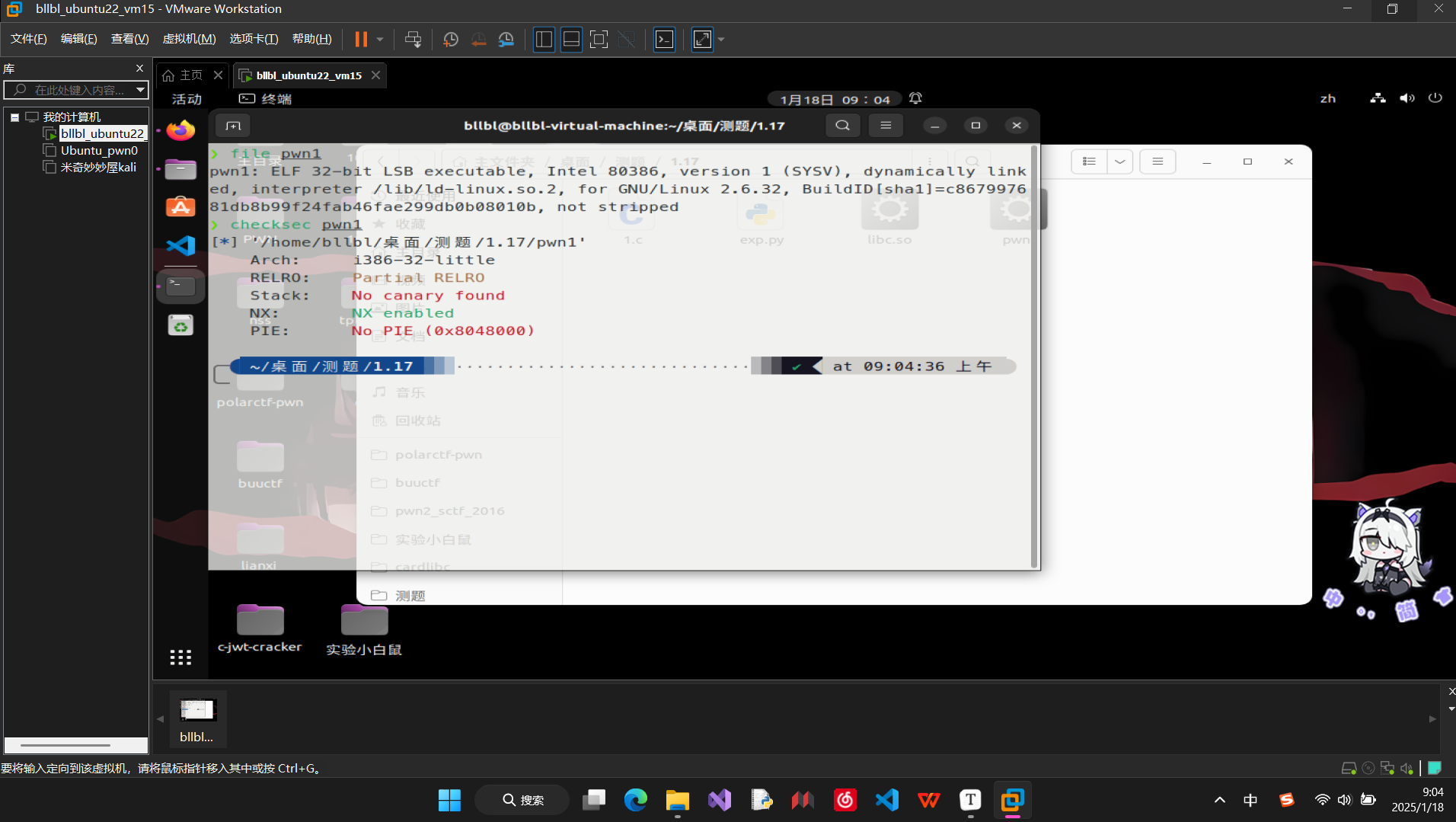
Task: Open Files view options dropdown
Action: tap(1119, 162)
